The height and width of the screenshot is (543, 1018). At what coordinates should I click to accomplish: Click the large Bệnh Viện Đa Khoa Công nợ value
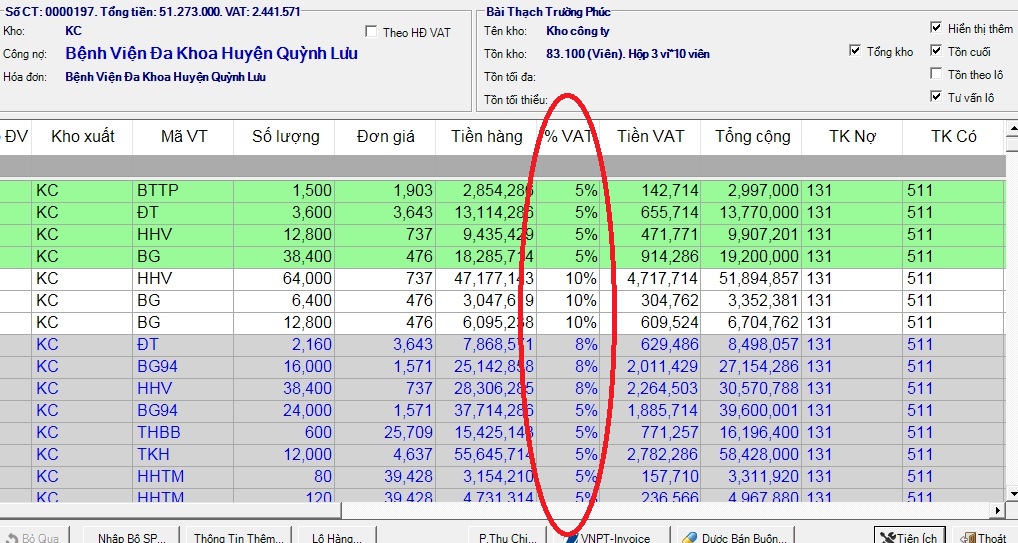click(212, 53)
